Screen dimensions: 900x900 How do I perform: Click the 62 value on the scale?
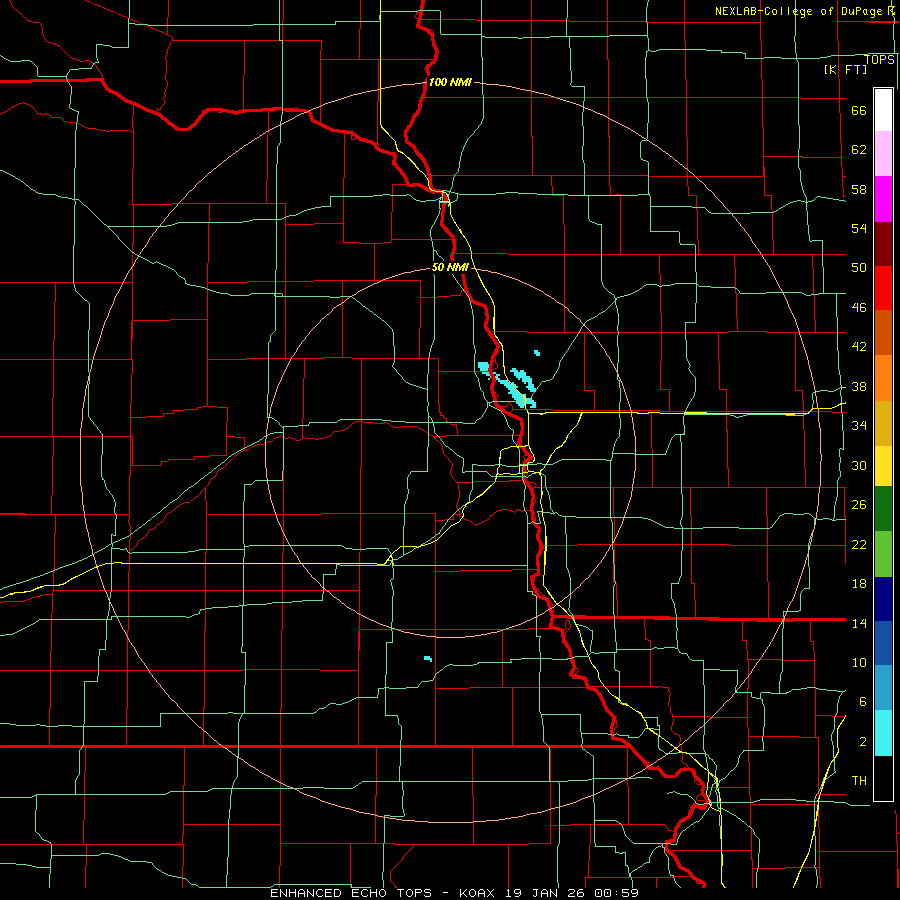pyautogui.click(x=859, y=149)
